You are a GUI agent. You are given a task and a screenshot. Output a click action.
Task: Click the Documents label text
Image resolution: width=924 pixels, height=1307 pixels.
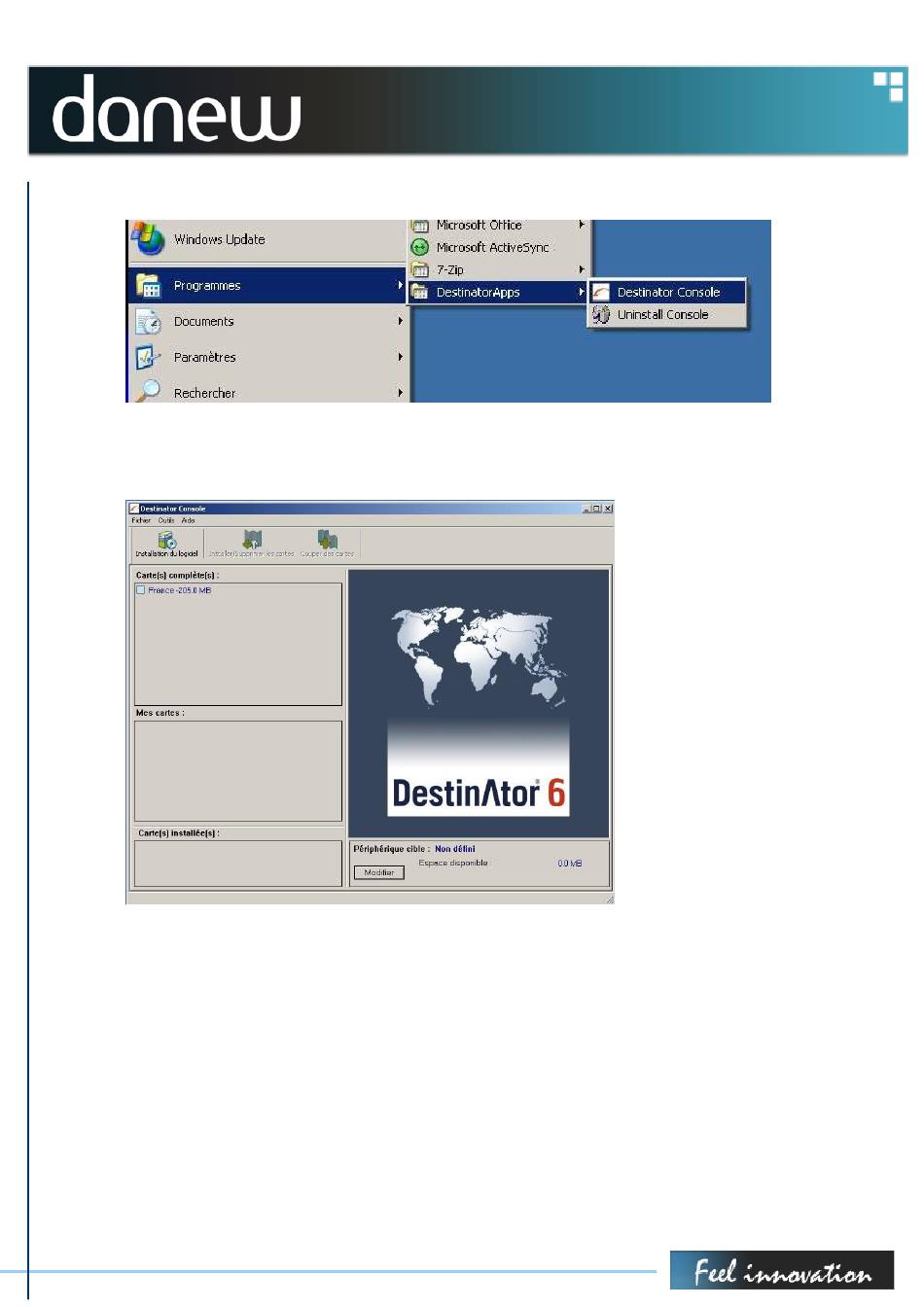tap(203, 321)
